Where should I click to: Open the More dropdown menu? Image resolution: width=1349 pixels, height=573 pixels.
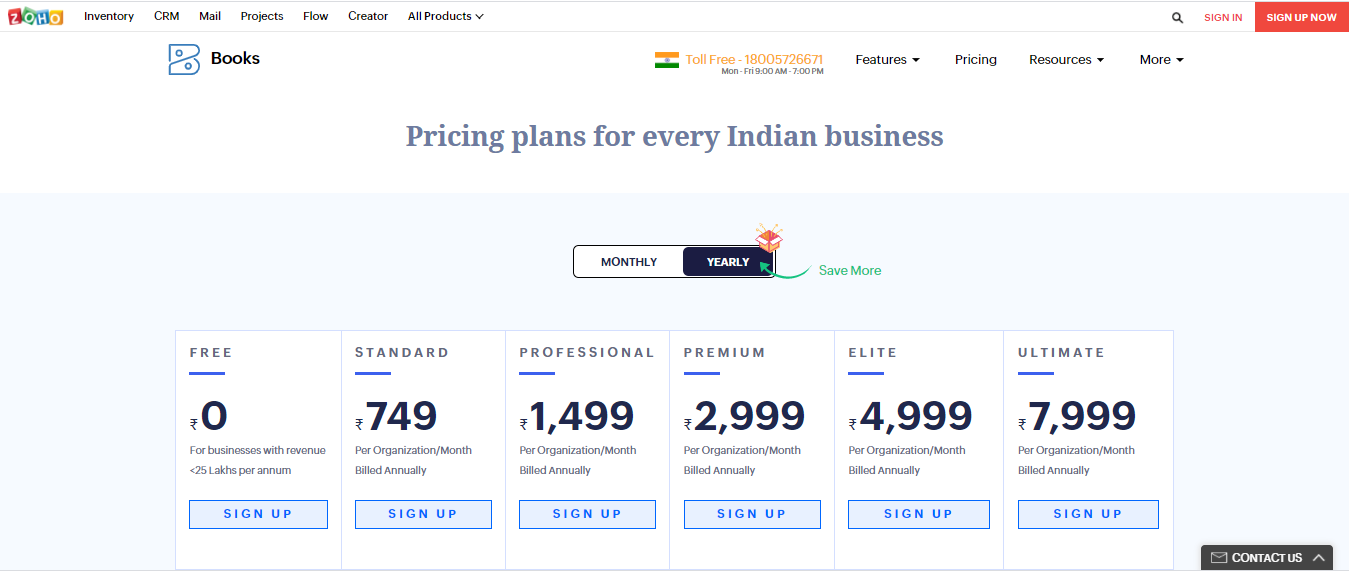click(x=1161, y=60)
